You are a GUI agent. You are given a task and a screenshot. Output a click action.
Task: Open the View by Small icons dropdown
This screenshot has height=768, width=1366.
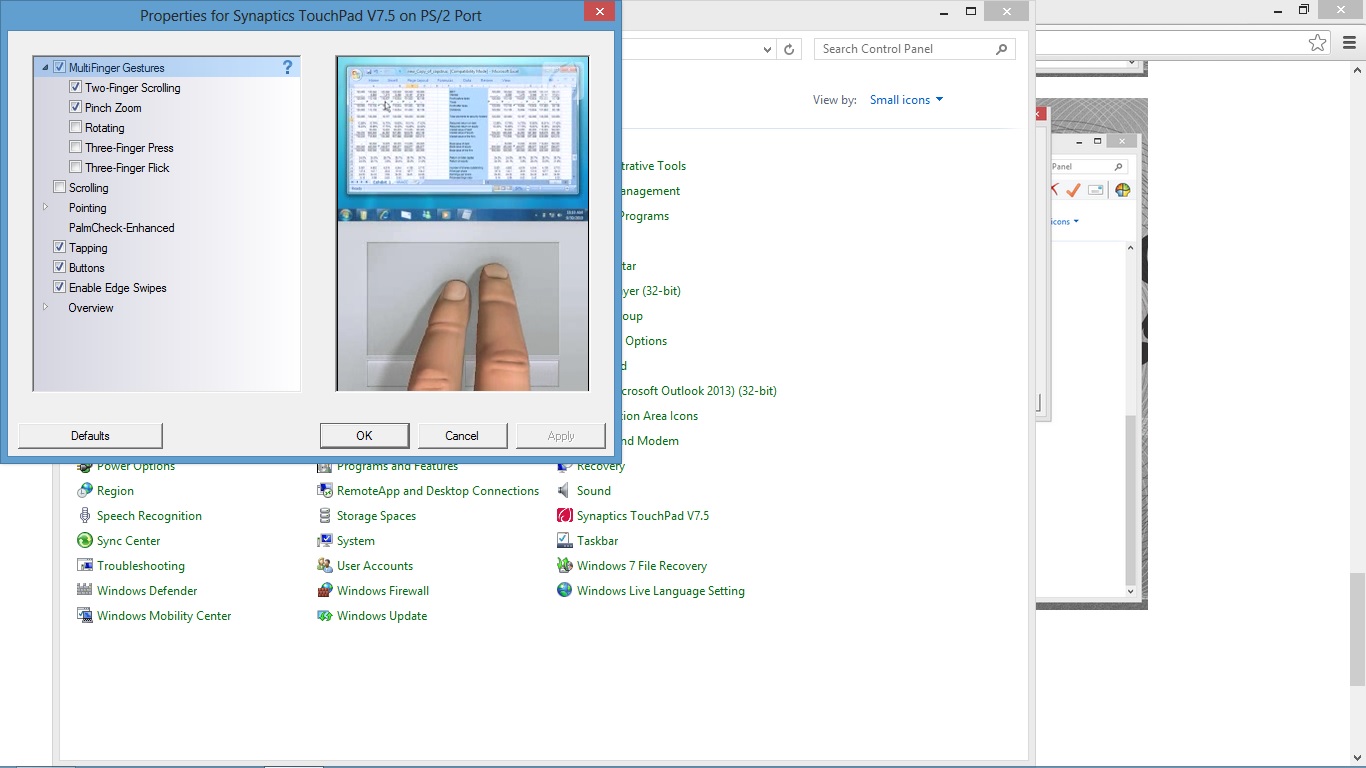click(906, 100)
